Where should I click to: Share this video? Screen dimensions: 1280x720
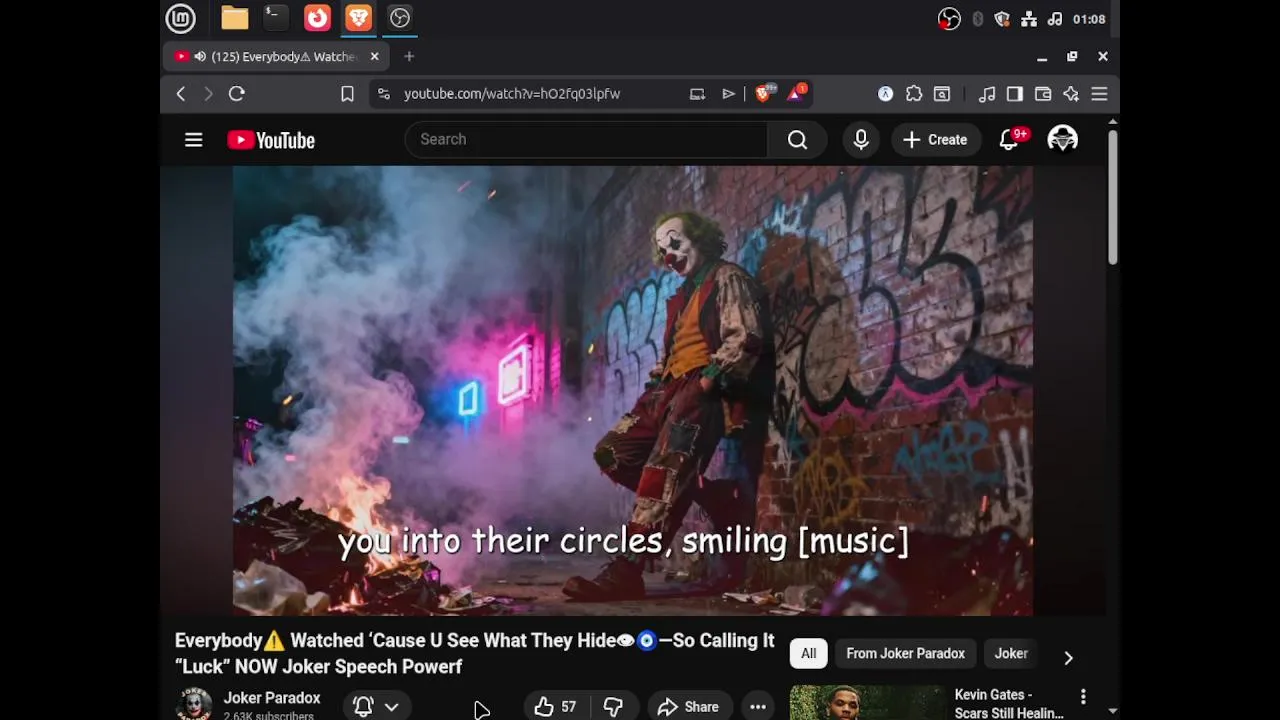click(x=688, y=707)
